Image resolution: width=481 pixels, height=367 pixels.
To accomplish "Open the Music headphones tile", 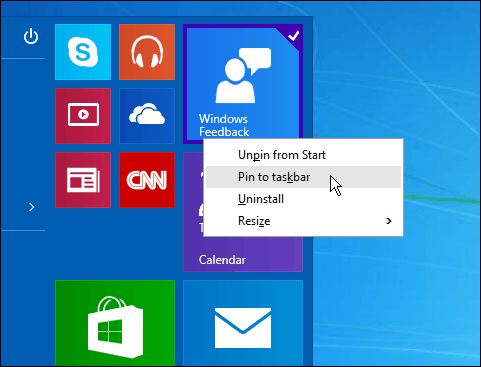I will point(147,52).
